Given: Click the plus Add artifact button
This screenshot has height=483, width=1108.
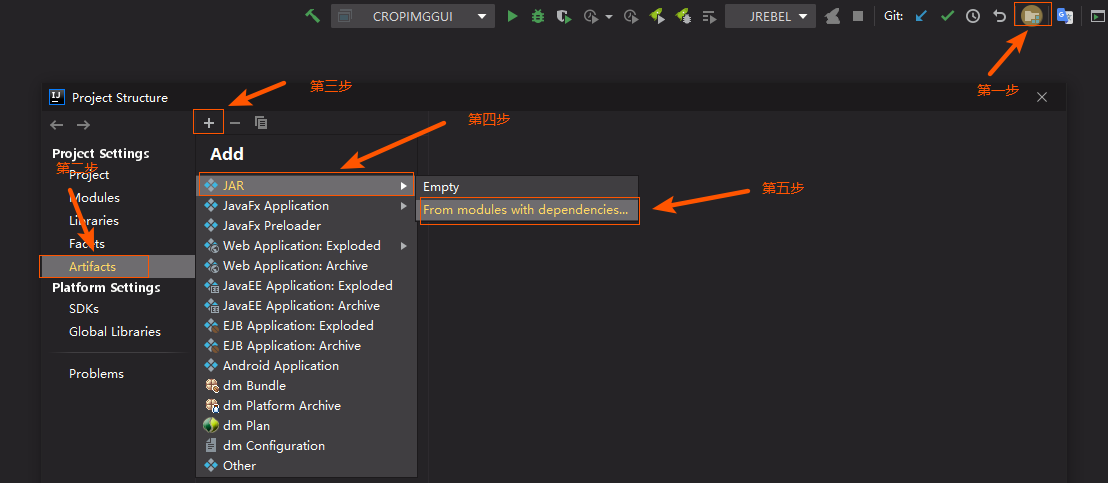Looking at the screenshot, I should [208, 123].
